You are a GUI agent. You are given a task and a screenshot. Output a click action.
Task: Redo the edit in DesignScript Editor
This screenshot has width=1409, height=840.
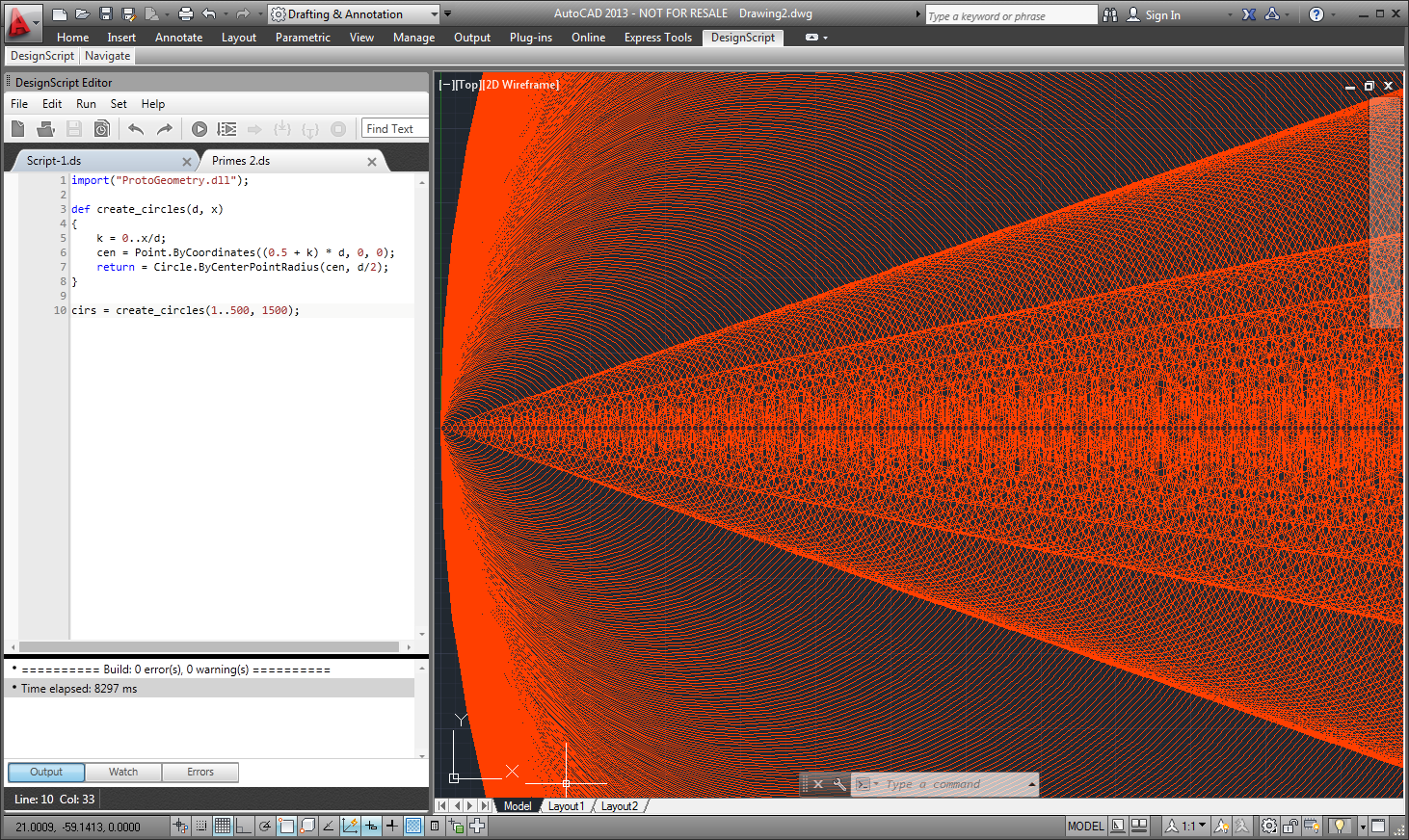(165, 129)
